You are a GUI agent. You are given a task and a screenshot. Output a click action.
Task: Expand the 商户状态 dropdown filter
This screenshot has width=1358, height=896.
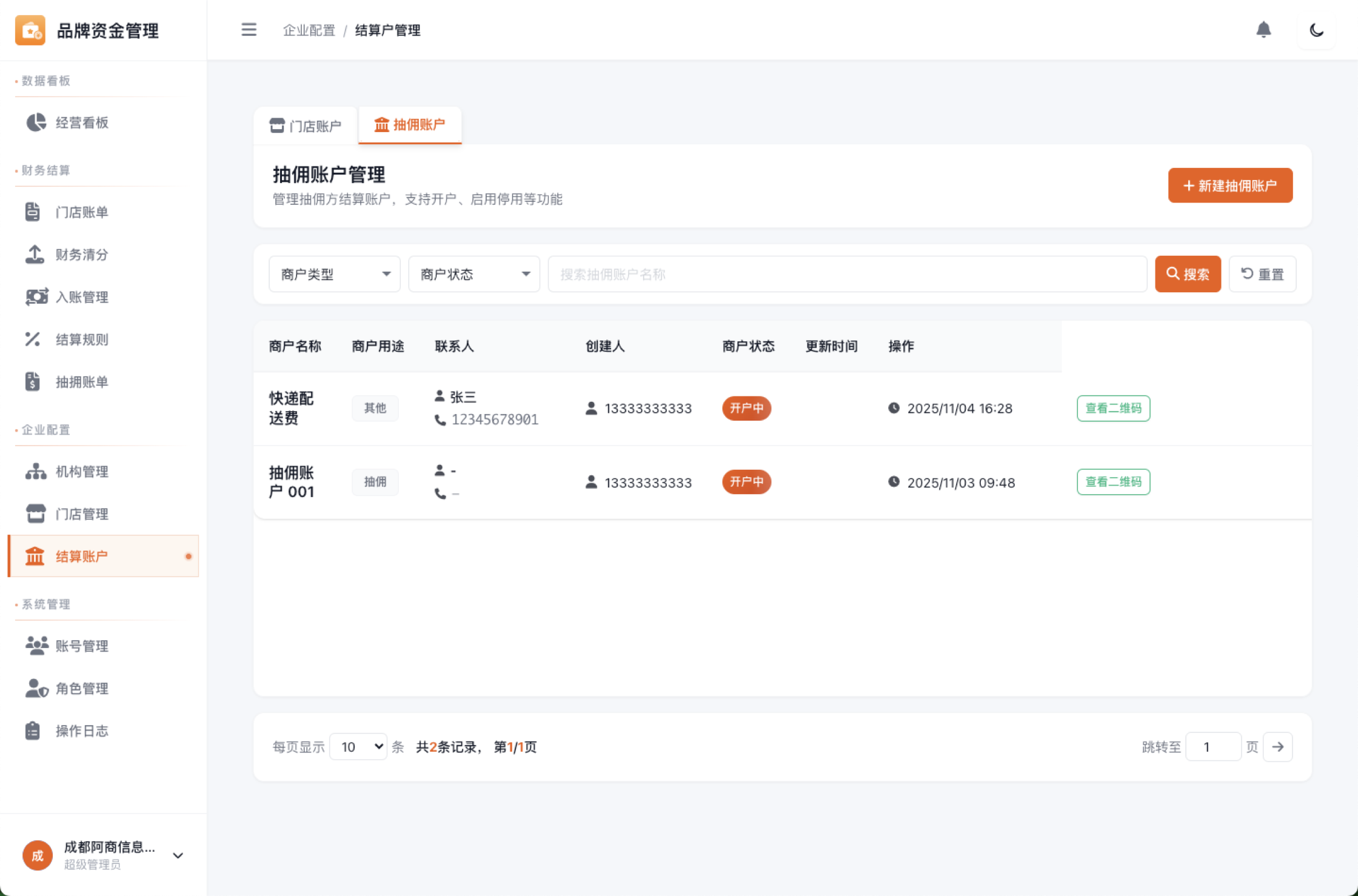coord(473,274)
